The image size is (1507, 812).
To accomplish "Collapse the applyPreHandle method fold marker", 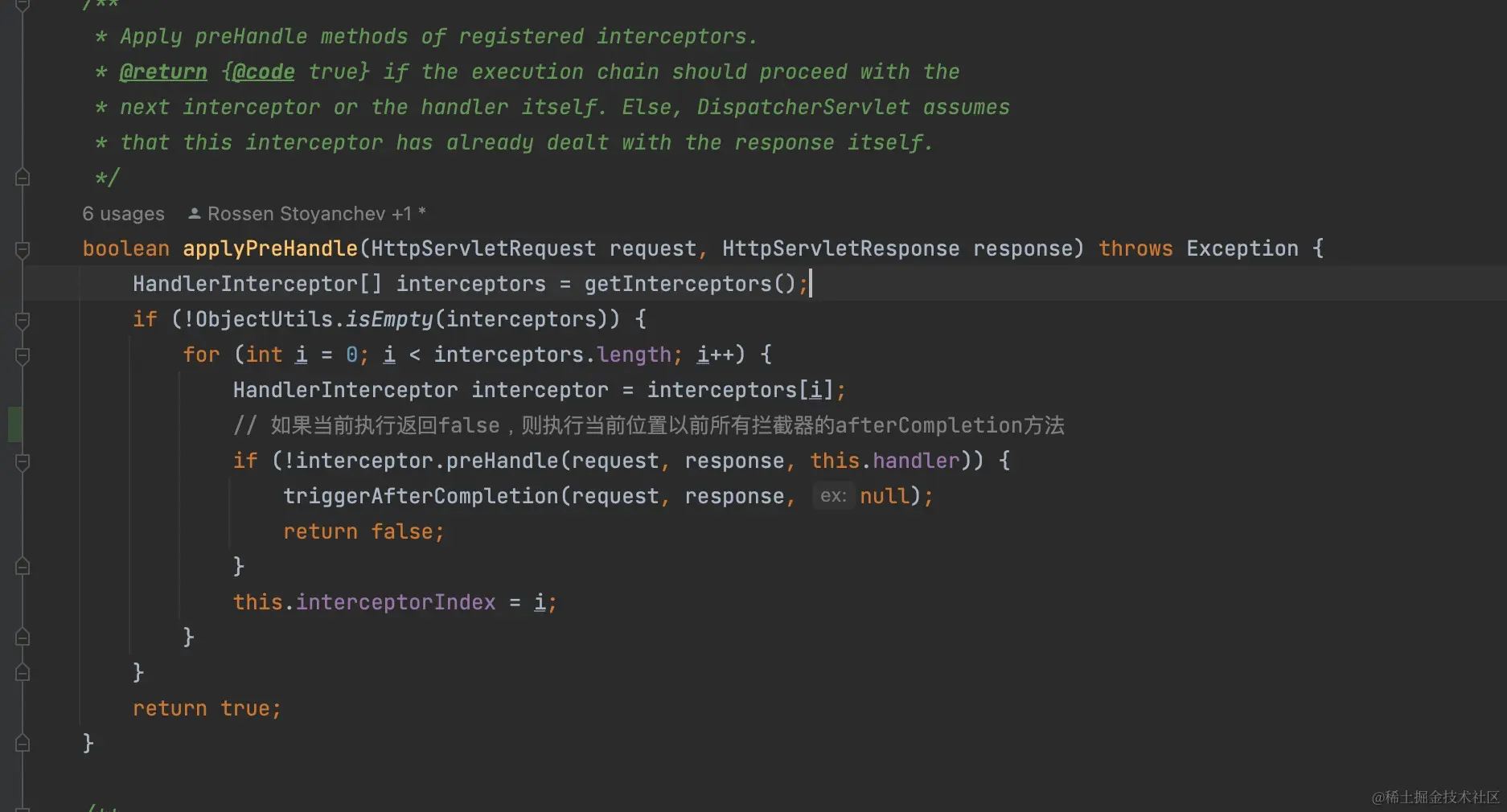I will (x=23, y=249).
